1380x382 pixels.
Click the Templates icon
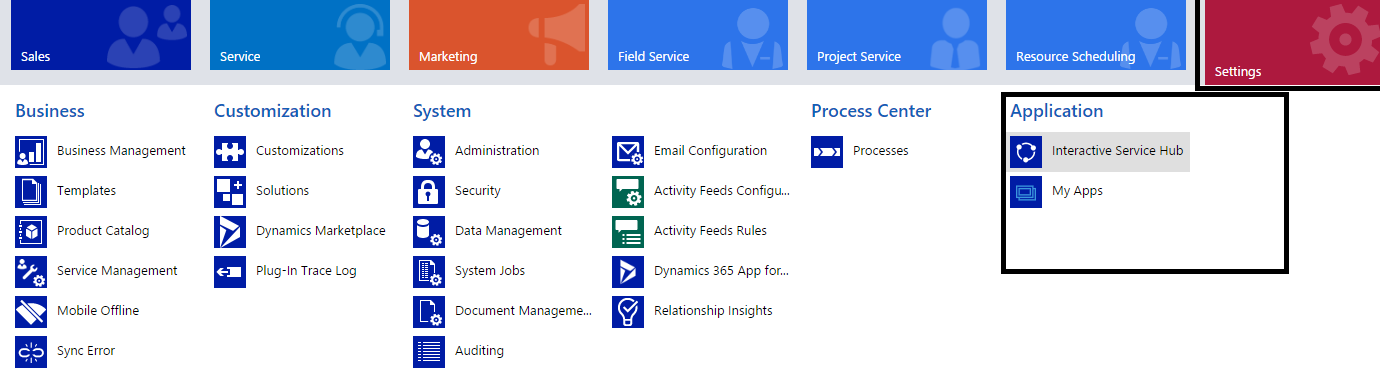tap(31, 191)
